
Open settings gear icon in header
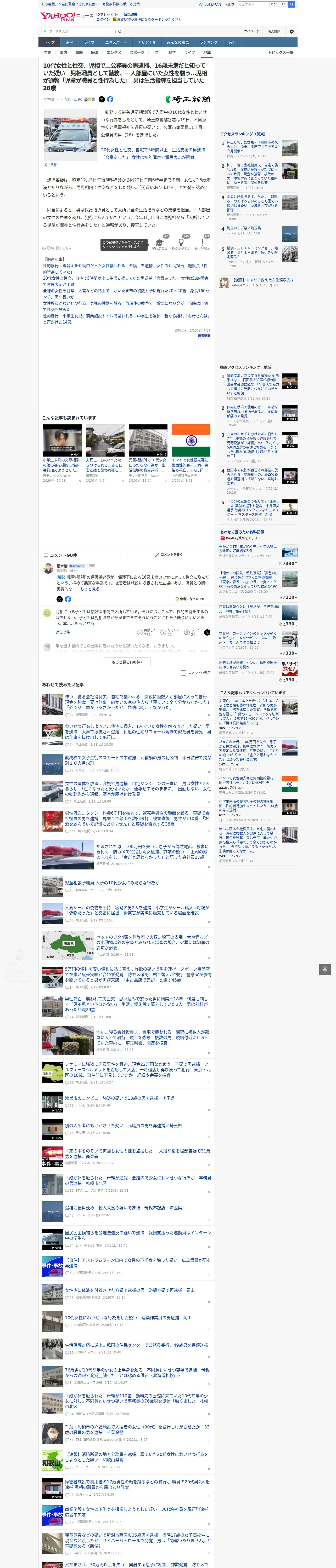292,32
